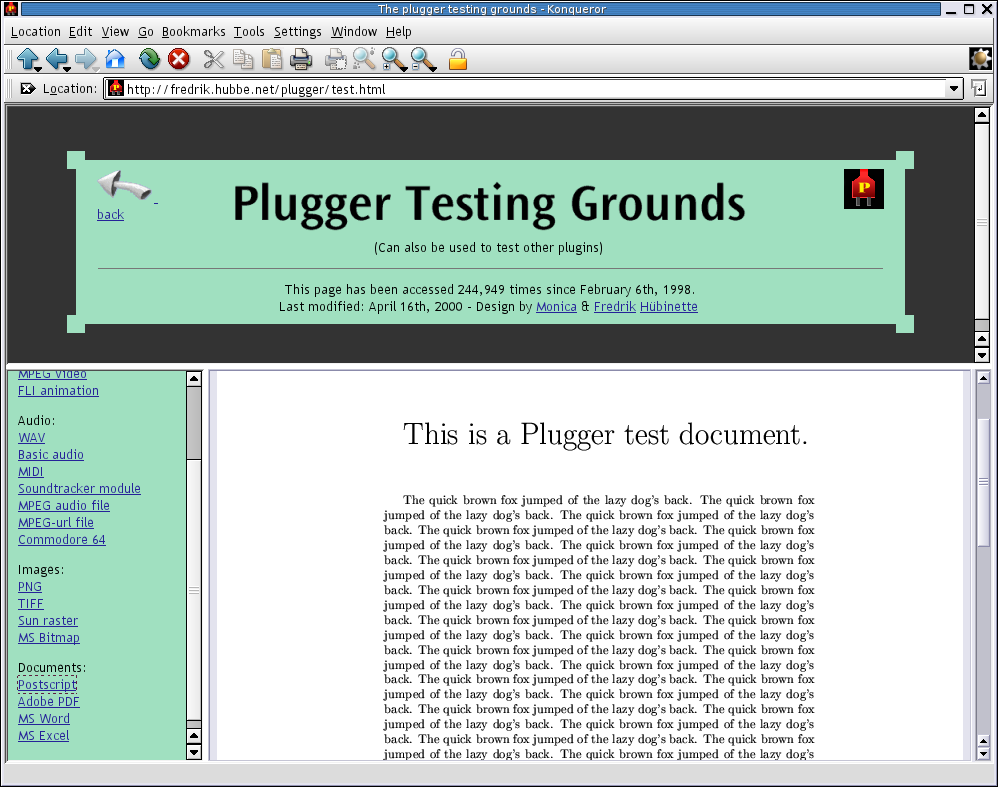
Task: Click the yellow padlock security icon
Action: tap(458, 59)
